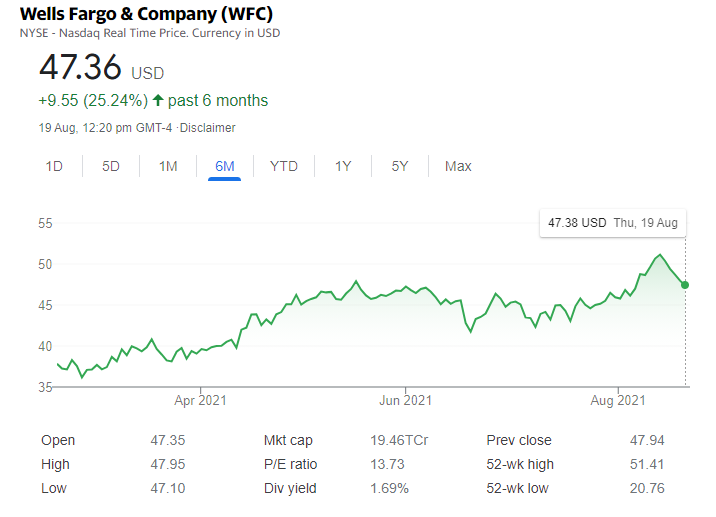Click the 'past 6 months' label

tap(218, 100)
